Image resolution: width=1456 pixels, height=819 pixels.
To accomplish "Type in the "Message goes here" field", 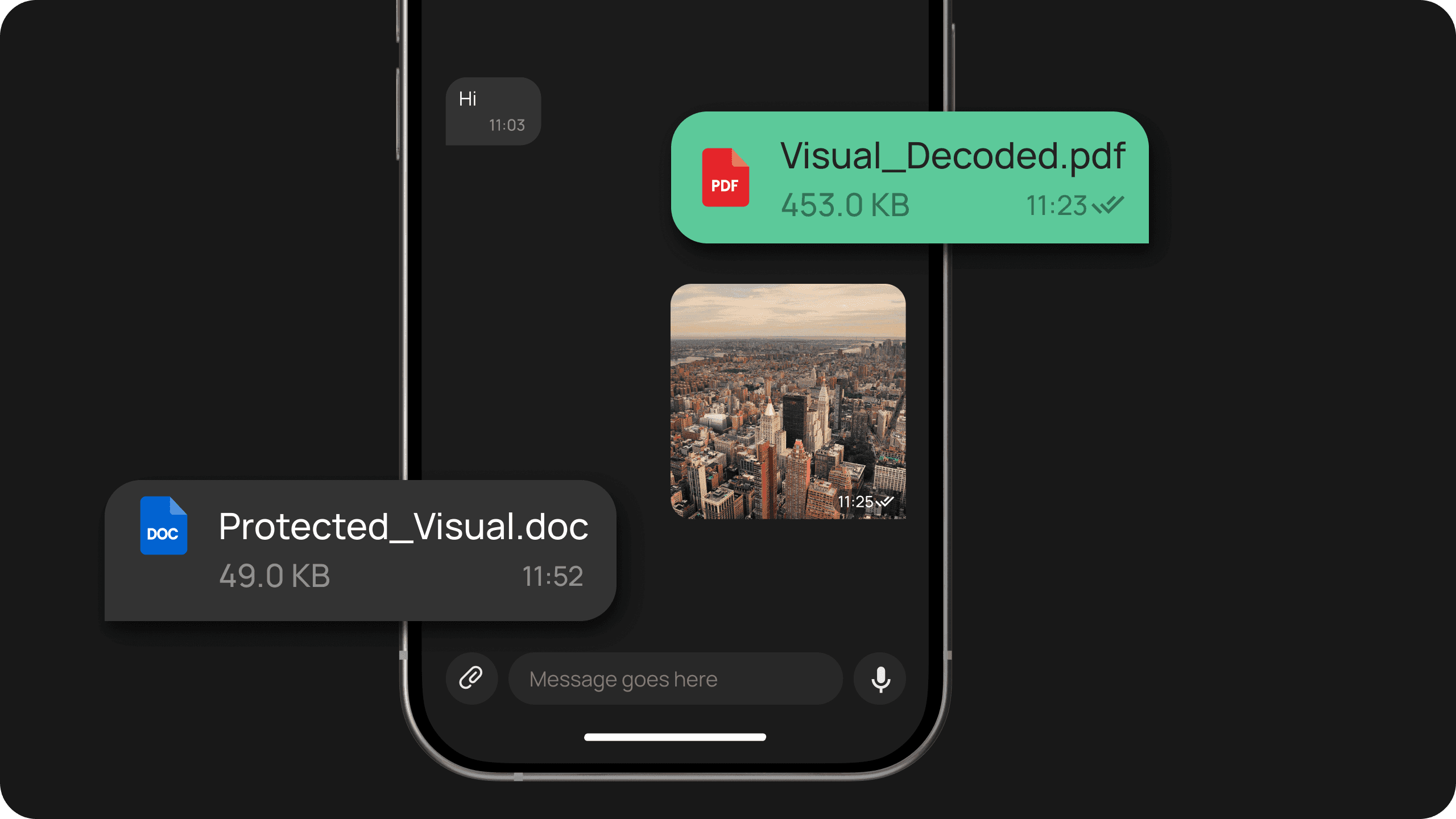I will pyautogui.click(x=675, y=679).
